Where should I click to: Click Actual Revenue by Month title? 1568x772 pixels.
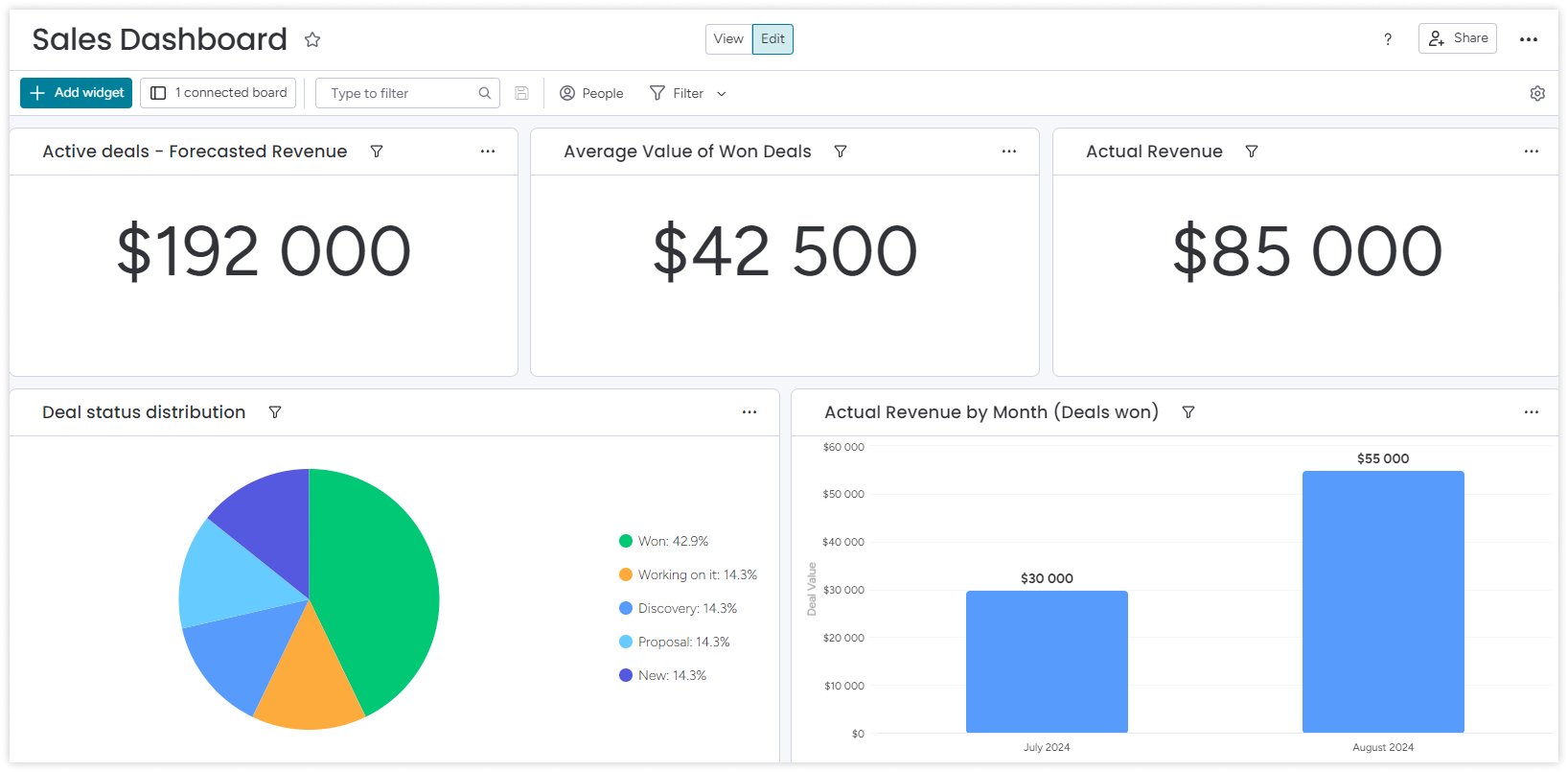[x=992, y=412]
